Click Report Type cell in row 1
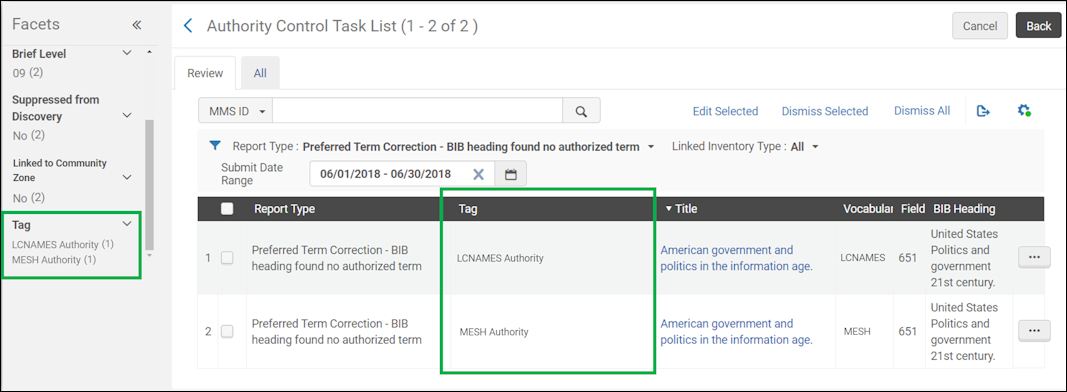The width and height of the screenshot is (1067, 392). tap(337, 258)
